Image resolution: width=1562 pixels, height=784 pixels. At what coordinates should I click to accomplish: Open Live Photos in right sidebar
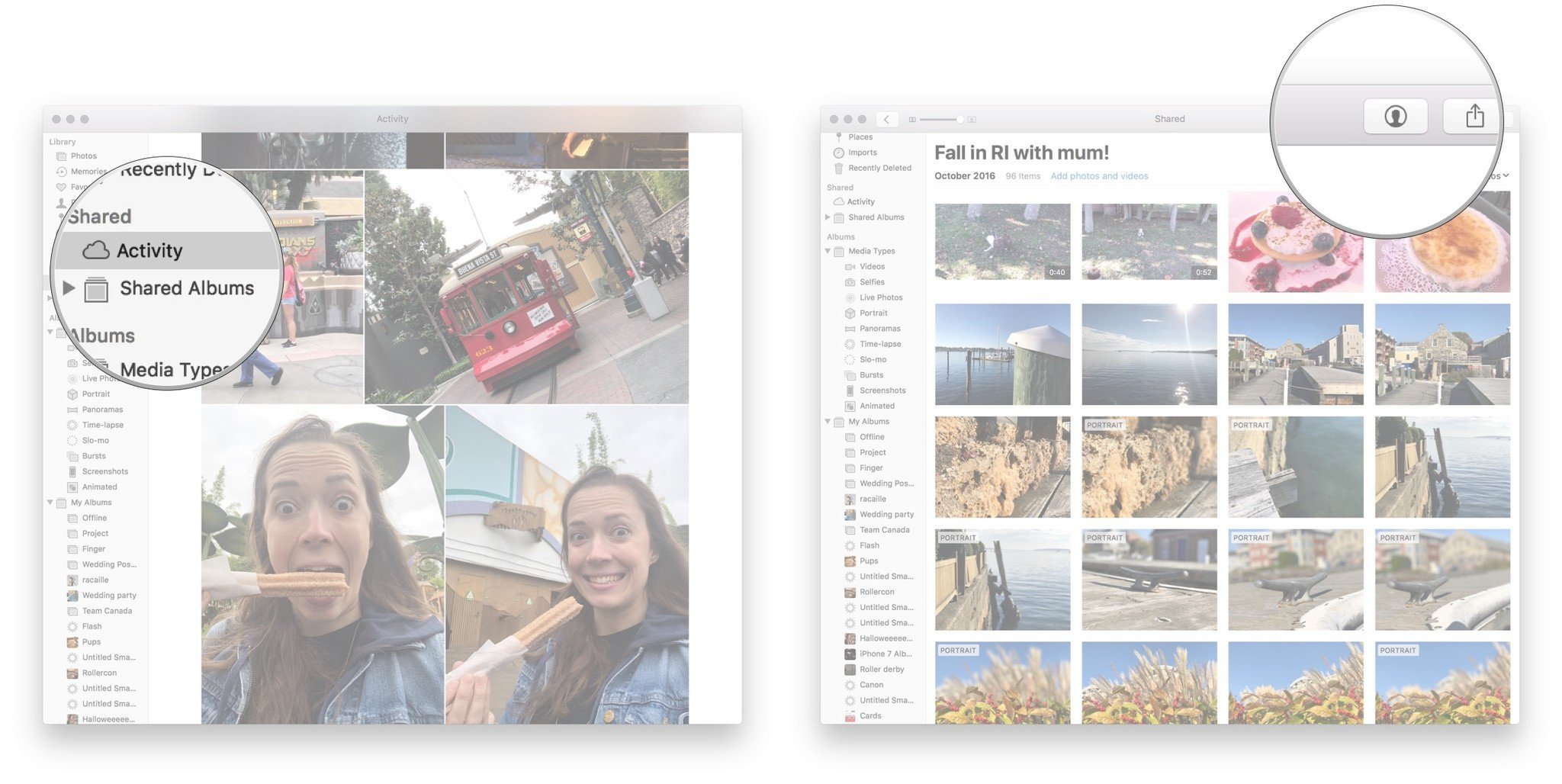point(880,297)
